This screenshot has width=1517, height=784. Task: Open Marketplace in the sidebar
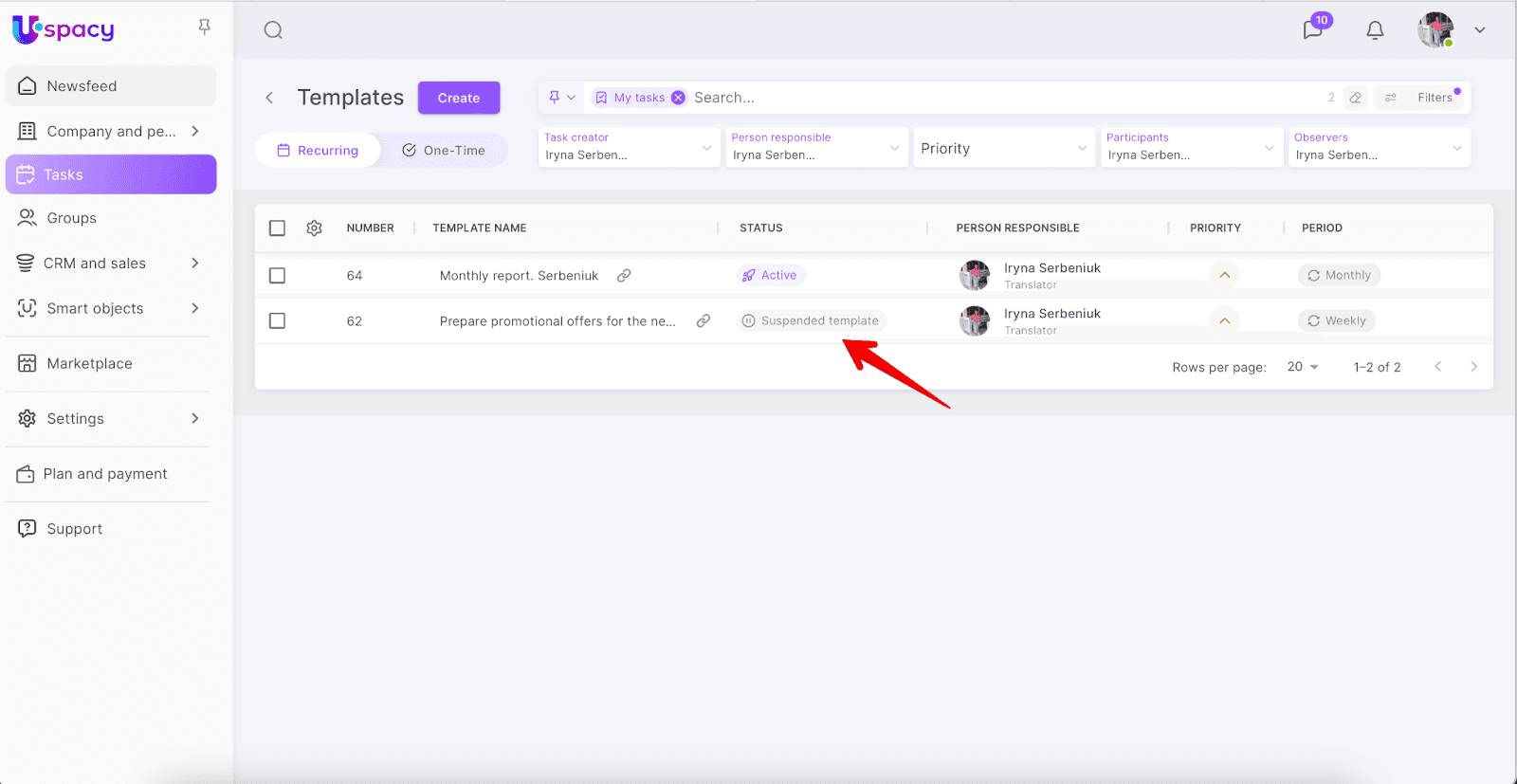(111, 363)
